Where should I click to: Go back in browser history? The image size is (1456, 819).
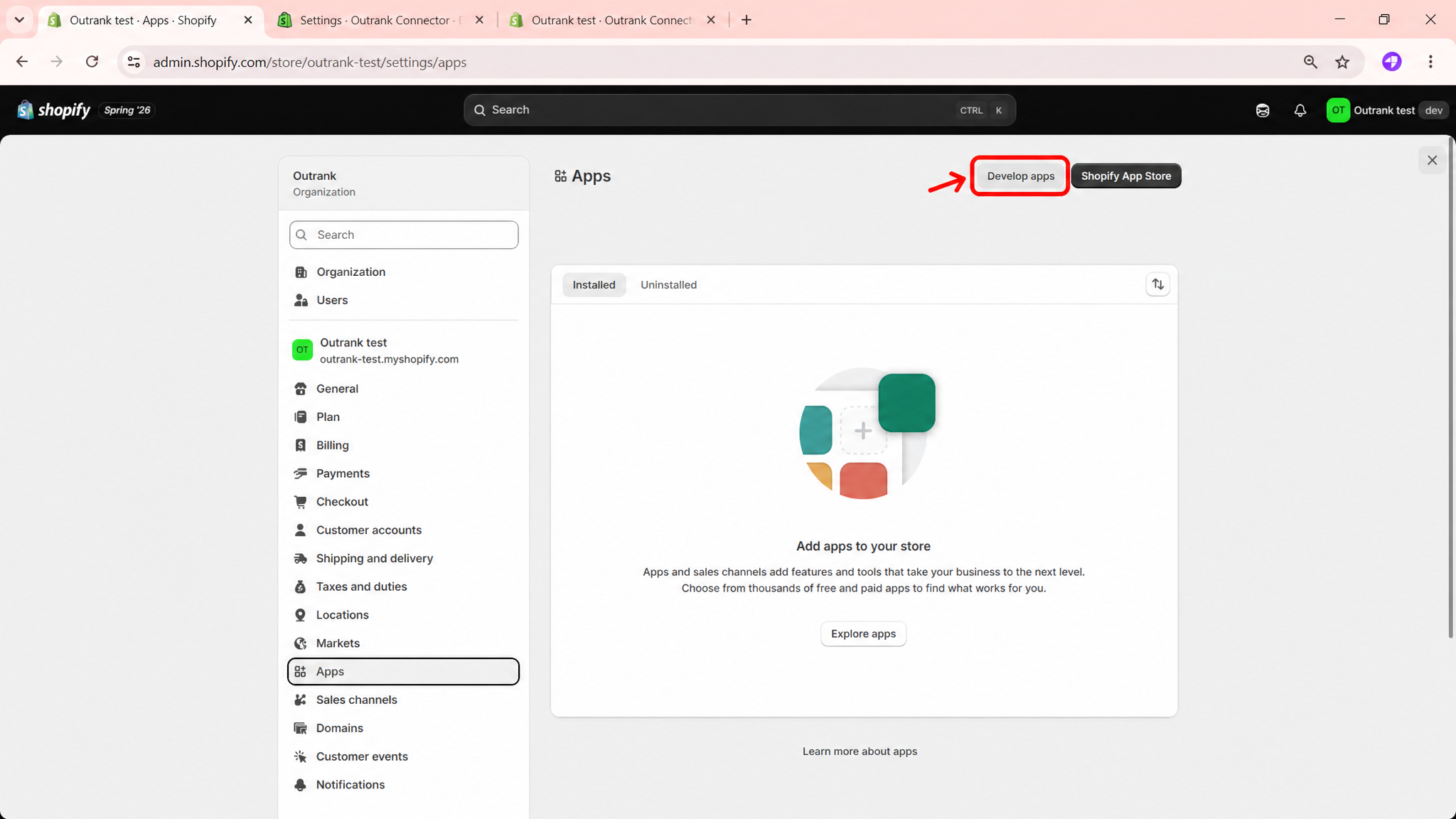pos(22,62)
